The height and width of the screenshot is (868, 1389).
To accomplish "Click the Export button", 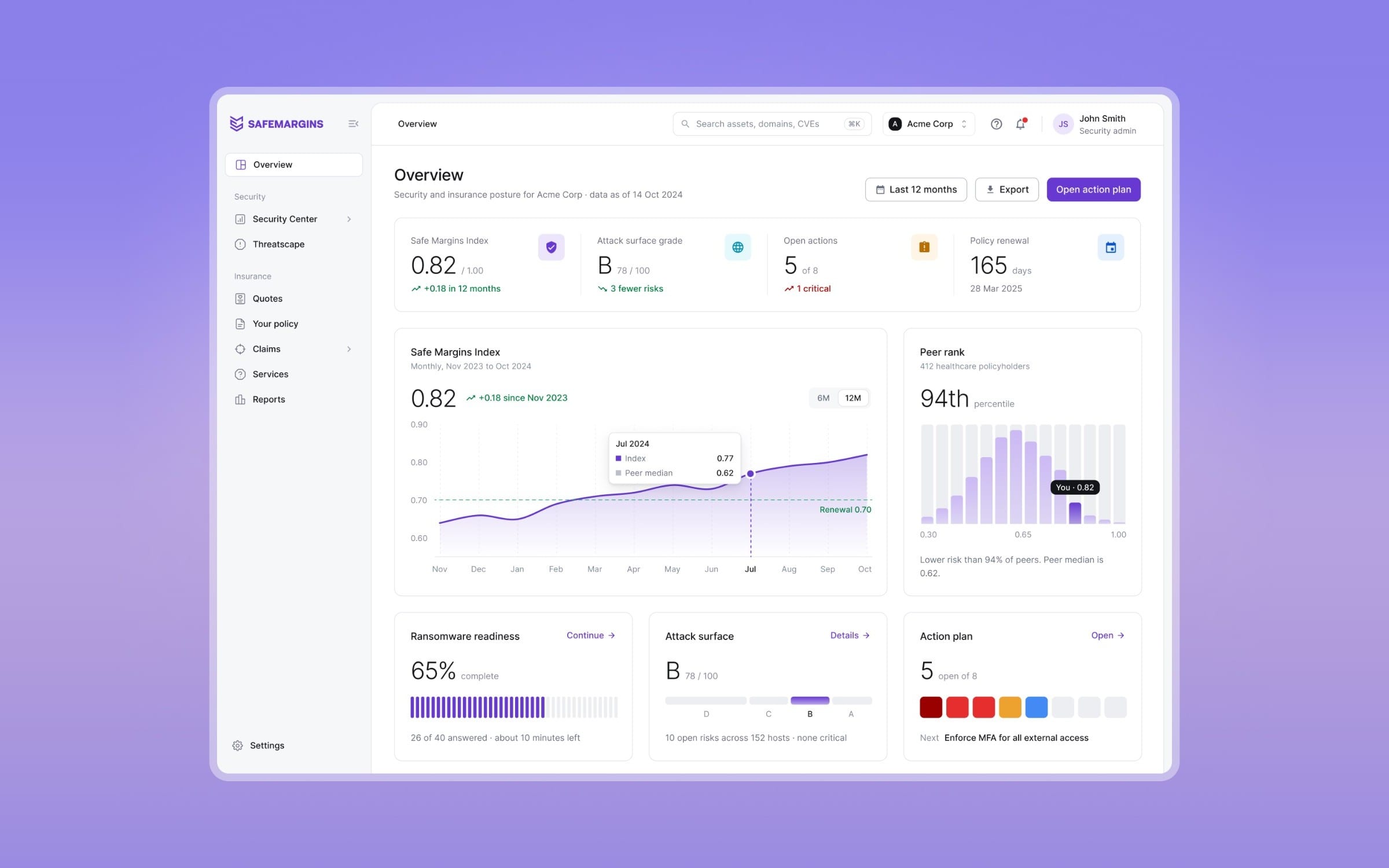I will click(x=1006, y=190).
